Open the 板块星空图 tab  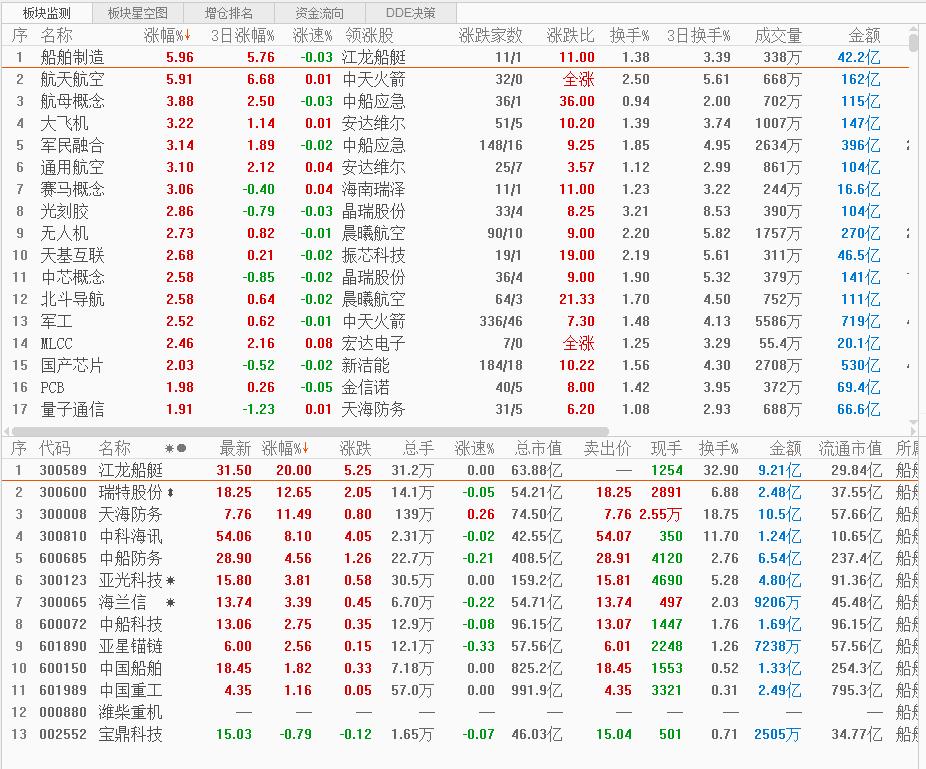pyautogui.click(x=138, y=13)
